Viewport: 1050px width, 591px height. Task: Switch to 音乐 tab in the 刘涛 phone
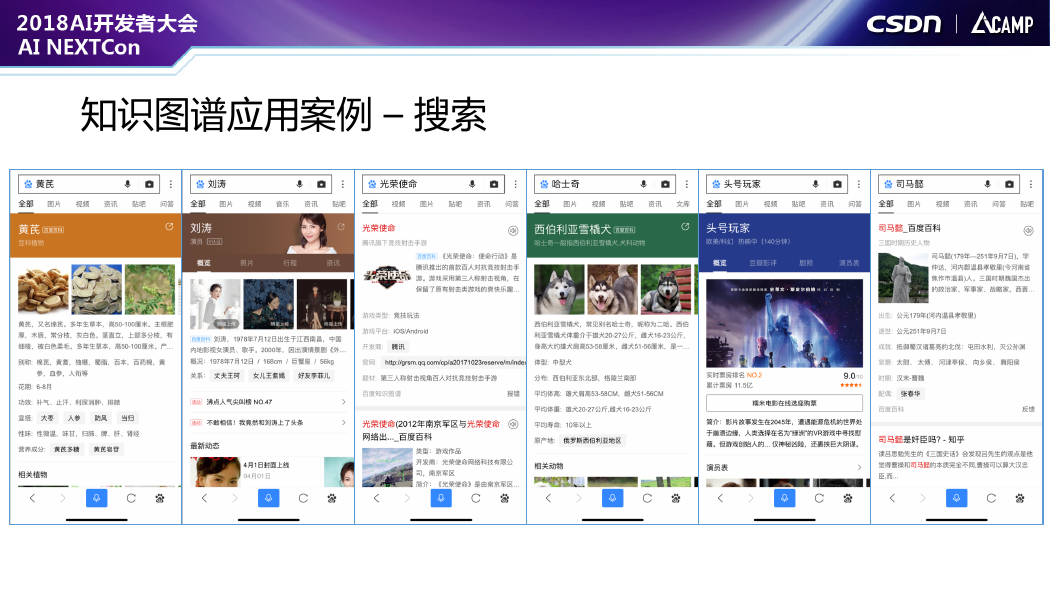283,204
